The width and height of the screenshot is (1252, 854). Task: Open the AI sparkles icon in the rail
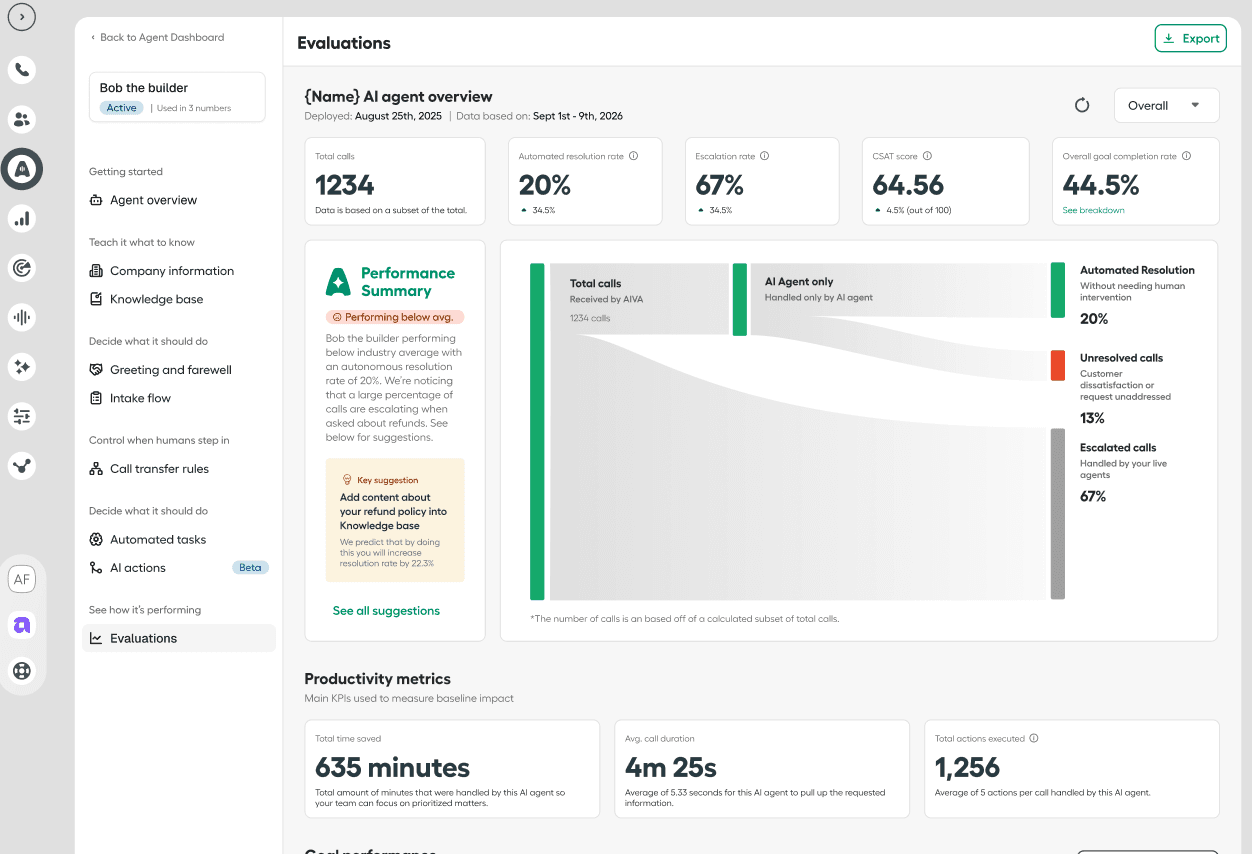pos(22,367)
